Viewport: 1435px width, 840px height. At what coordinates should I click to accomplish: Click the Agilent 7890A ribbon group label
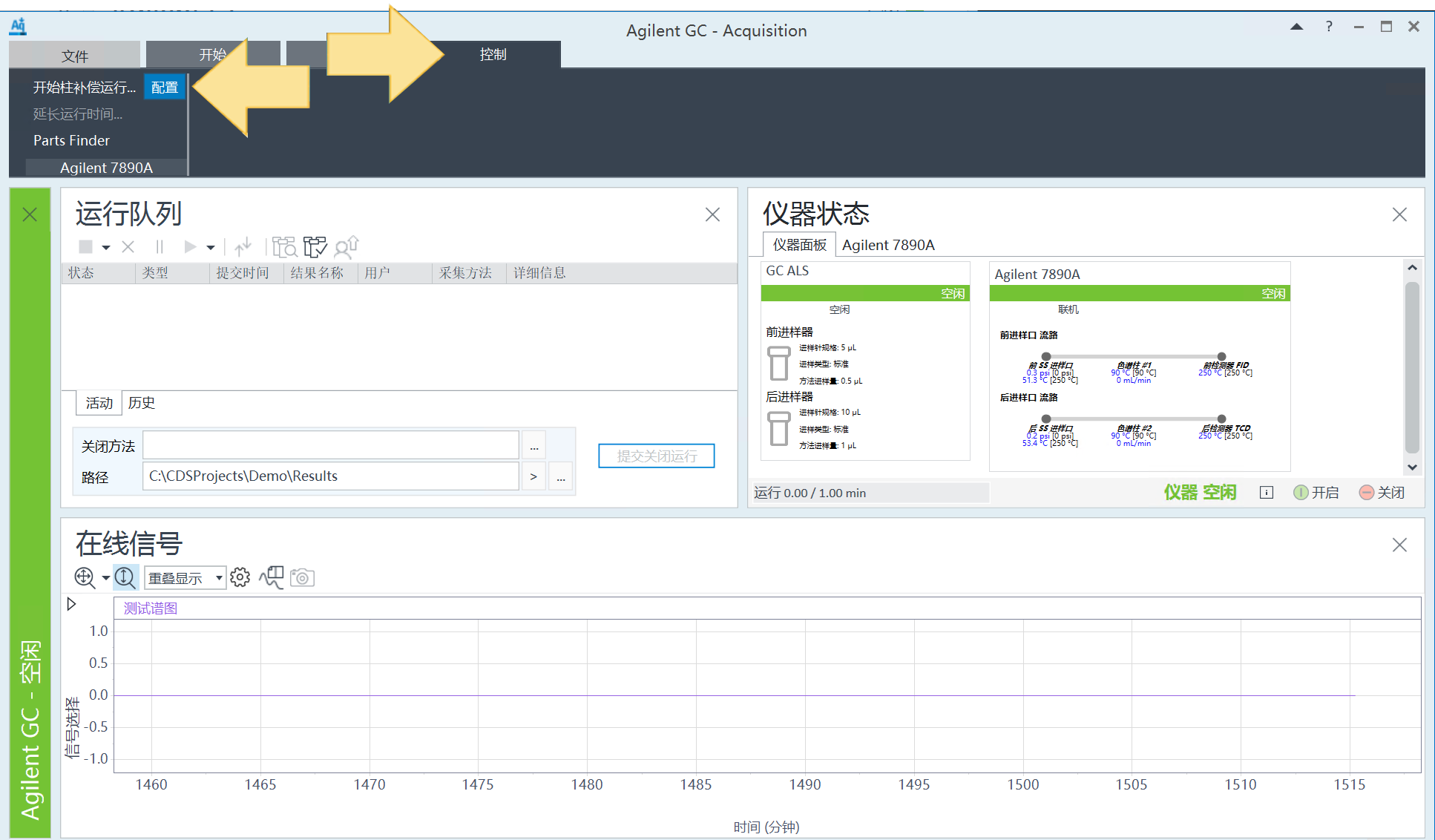106,168
